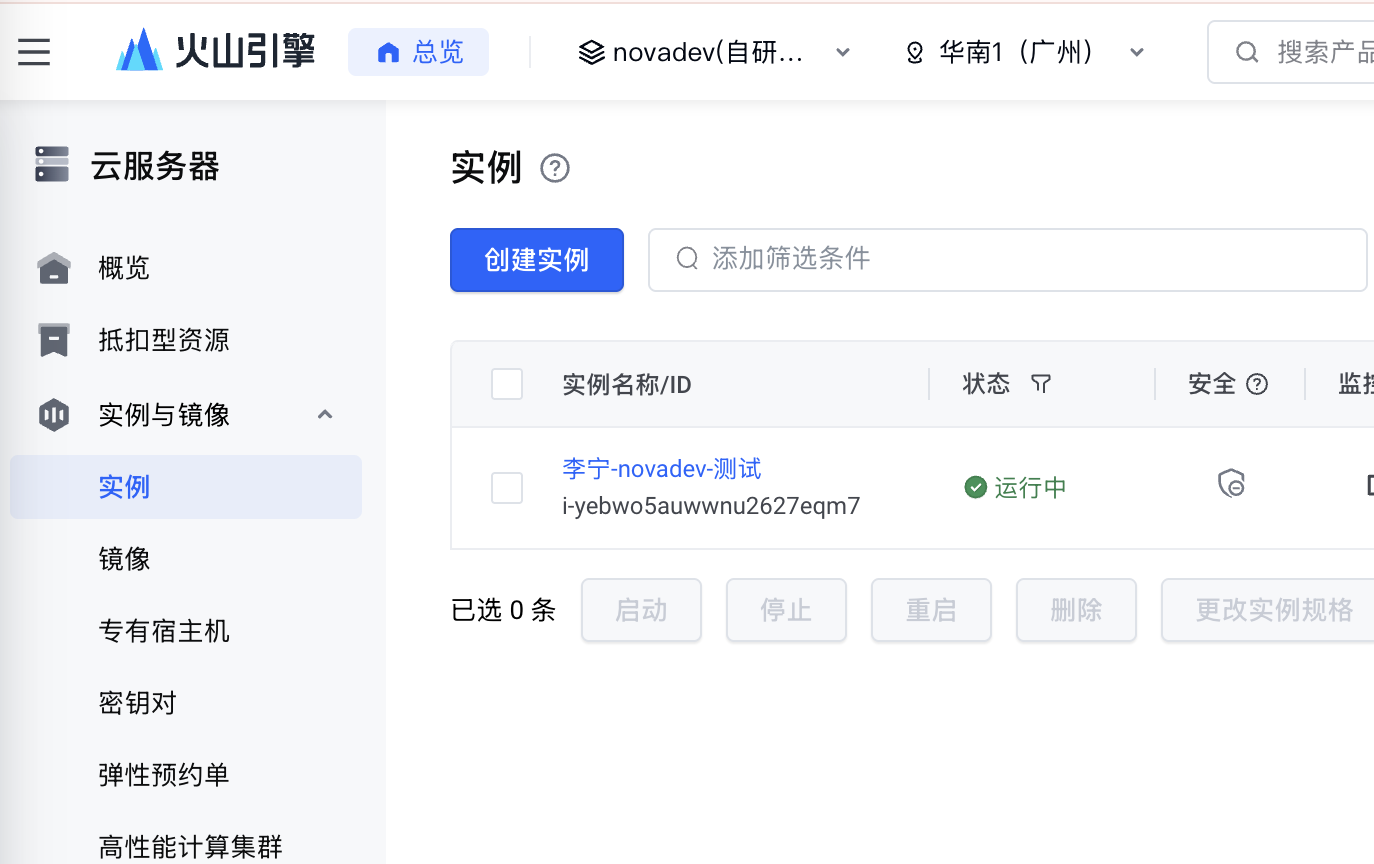
Task: Click the 云服务器 server icon
Action: point(52,164)
